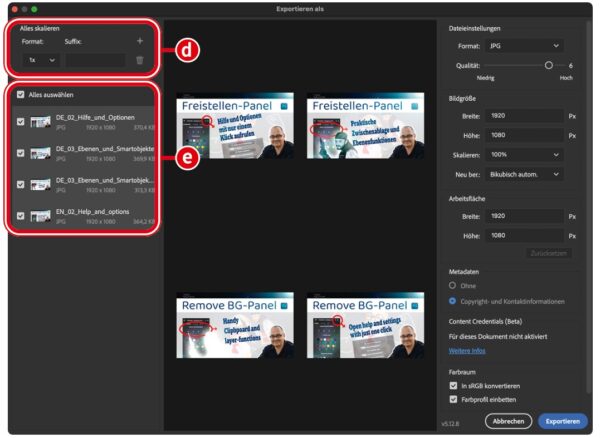The image size is (600, 438).
Task: Toggle the Alles auswählen checkbox
Action: point(21,94)
